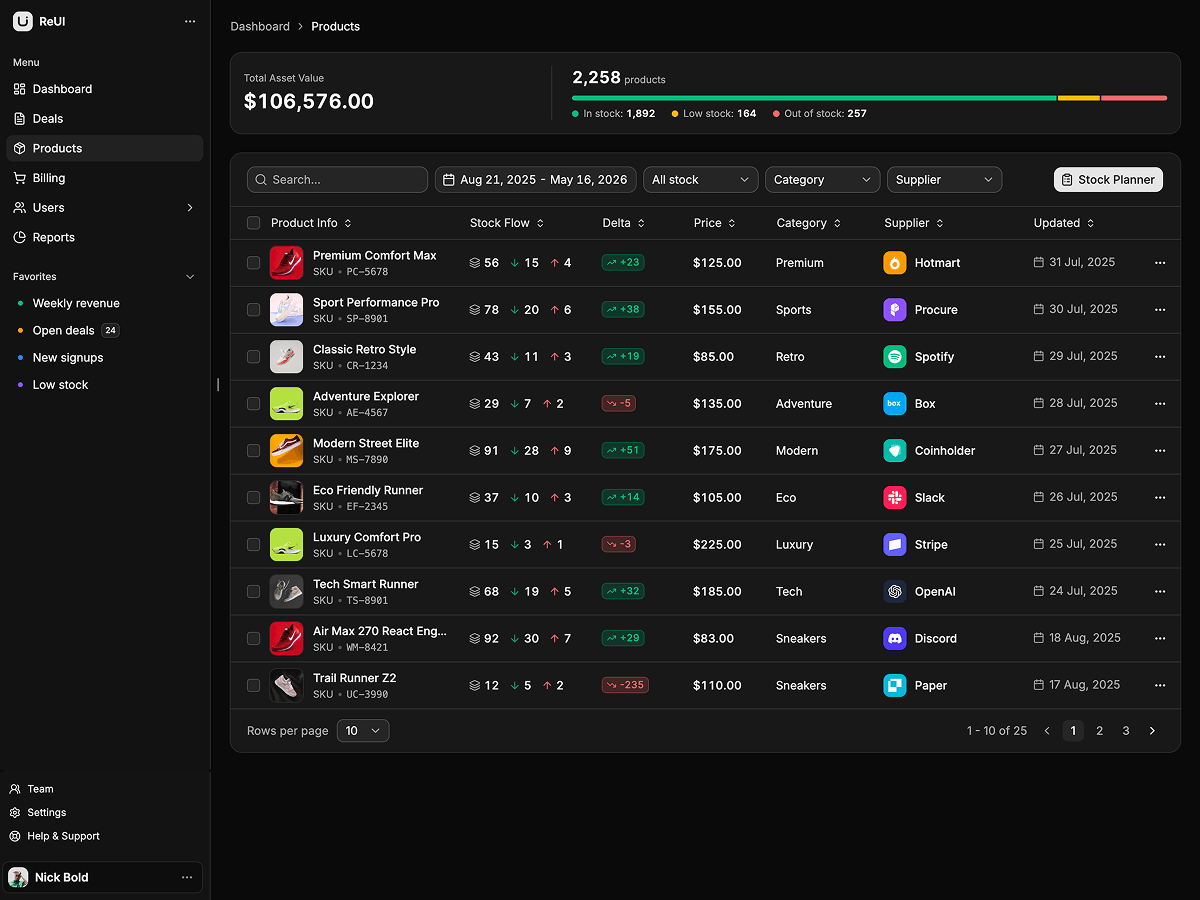Check the Trail Runner Z2 row checkbox
The height and width of the screenshot is (900, 1200).
coord(253,686)
